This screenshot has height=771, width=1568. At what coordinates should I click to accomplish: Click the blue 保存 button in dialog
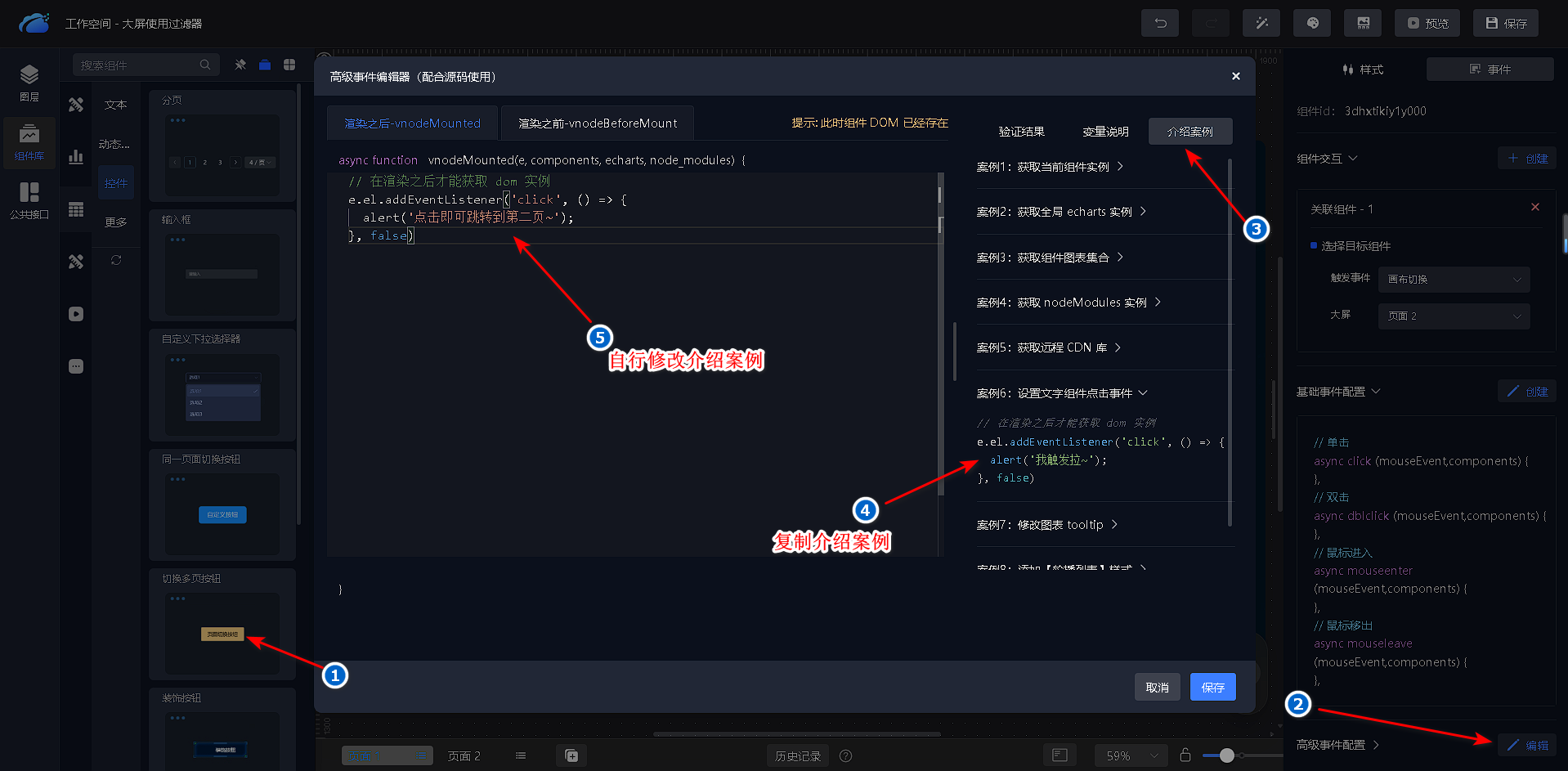click(1212, 688)
